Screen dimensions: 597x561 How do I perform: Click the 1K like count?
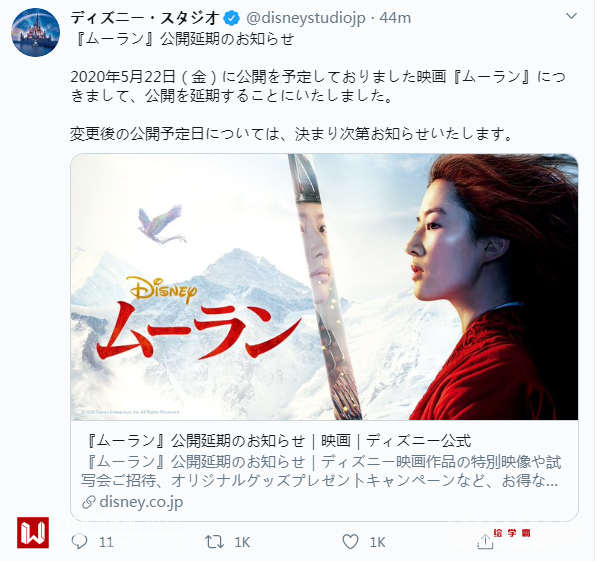pos(377,542)
